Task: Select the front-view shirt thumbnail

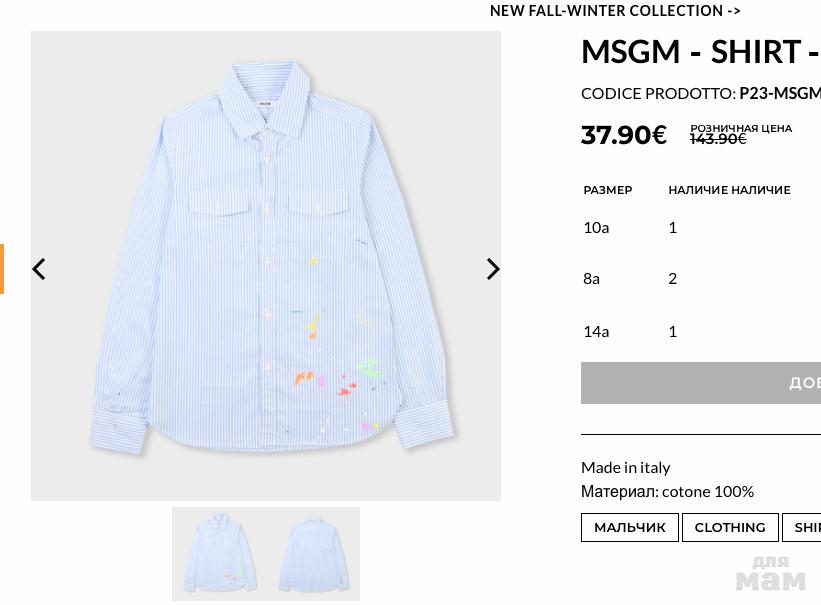Action: click(220, 553)
